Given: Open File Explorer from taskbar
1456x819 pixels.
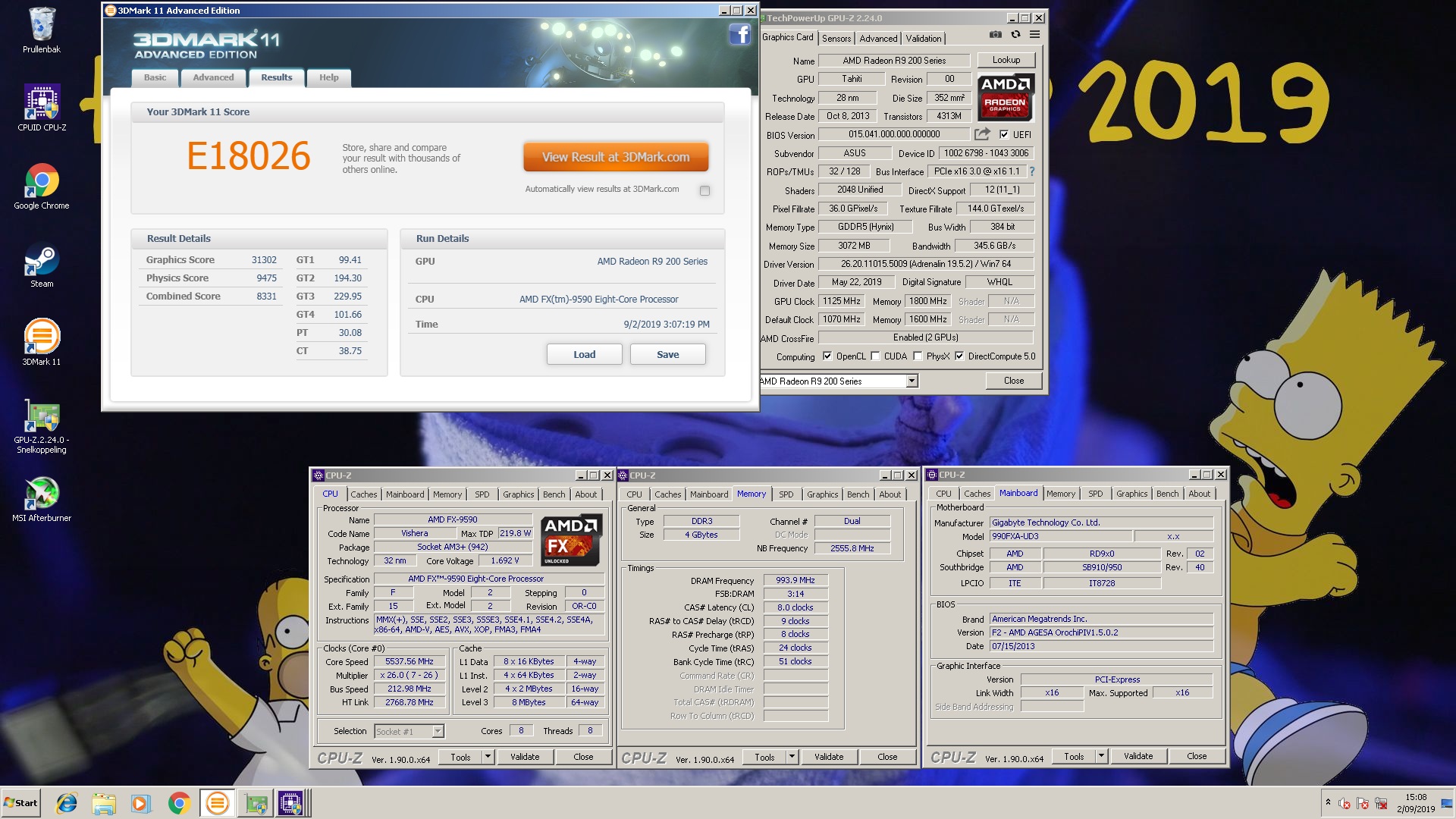Looking at the screenshot, I should (x=104, y=803).
